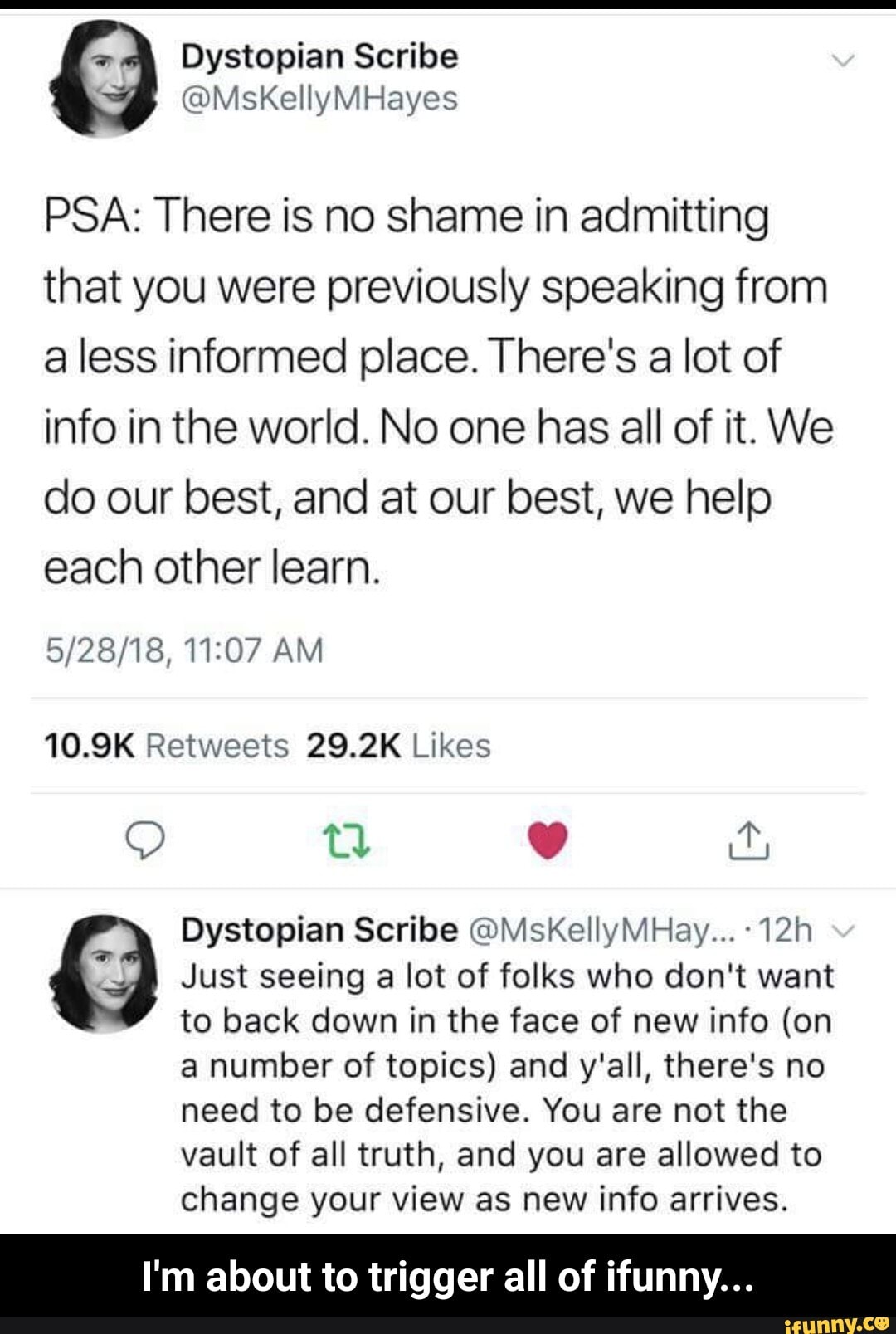
Task: Open the ifunny.co watermark logo
Action: point(837,1324)
